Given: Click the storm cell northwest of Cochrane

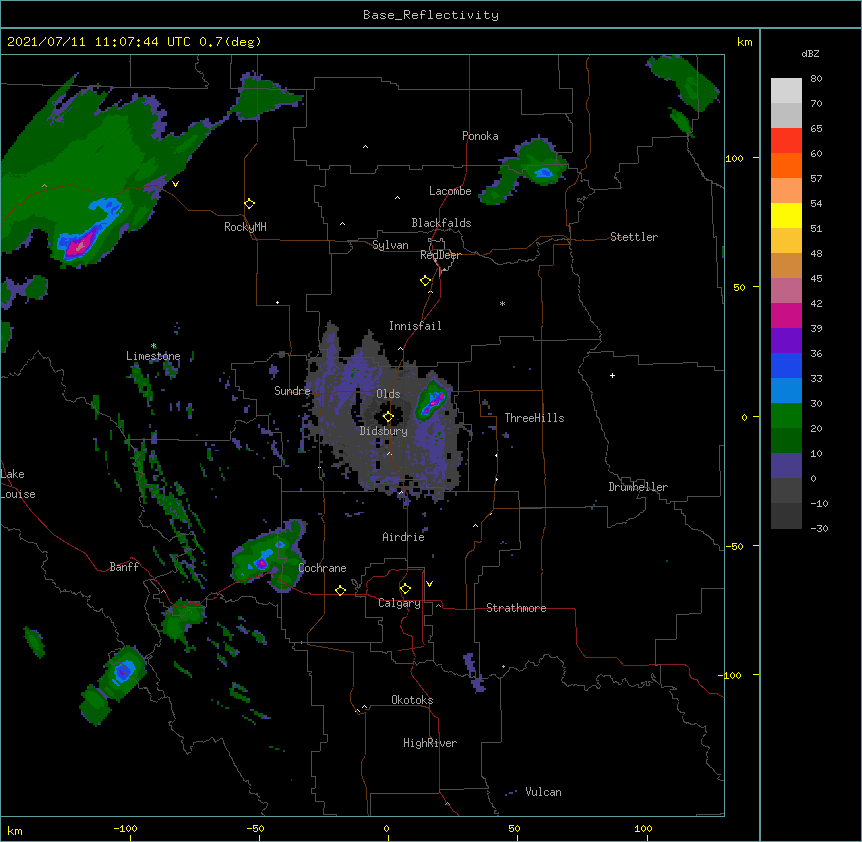Looking at the screenshot, I should [x=268, y=555].
